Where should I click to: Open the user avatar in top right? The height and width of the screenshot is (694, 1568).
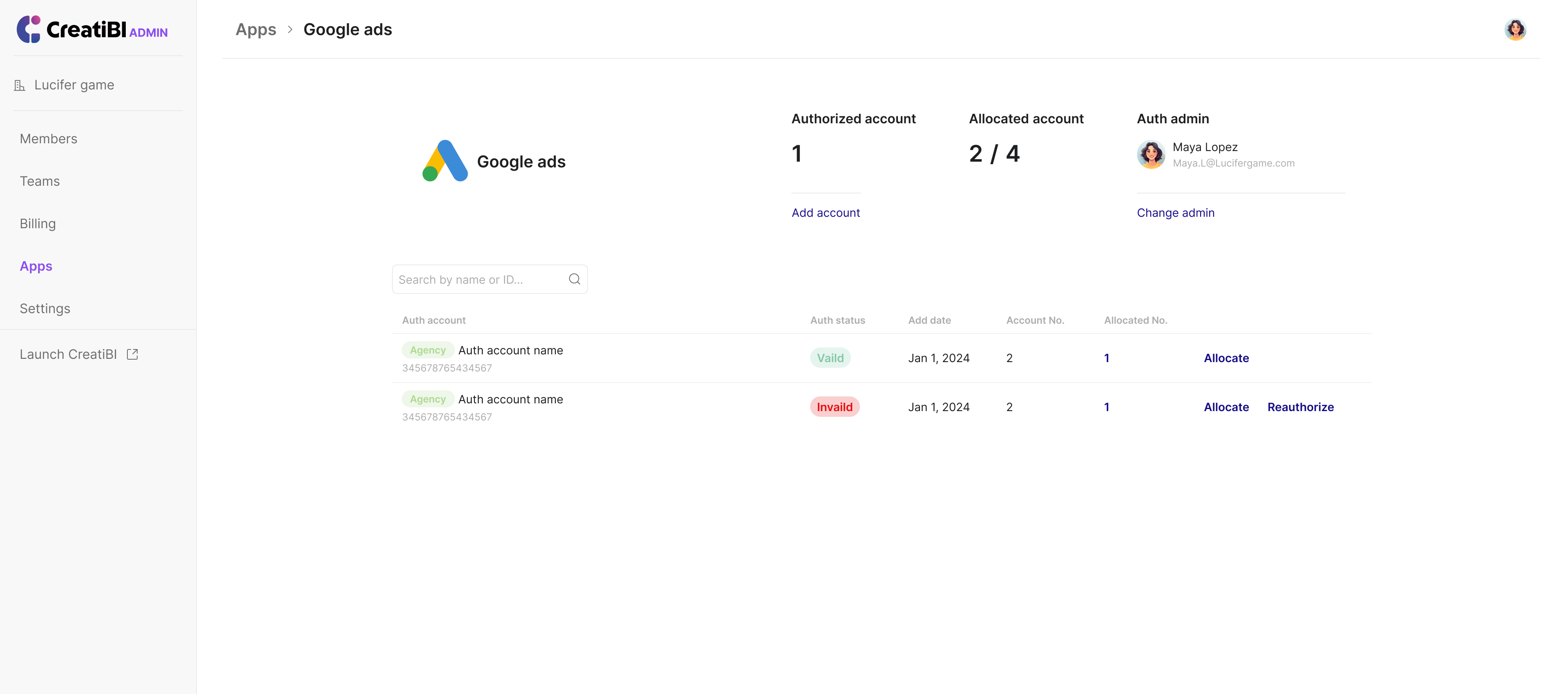click(1515, 29)
